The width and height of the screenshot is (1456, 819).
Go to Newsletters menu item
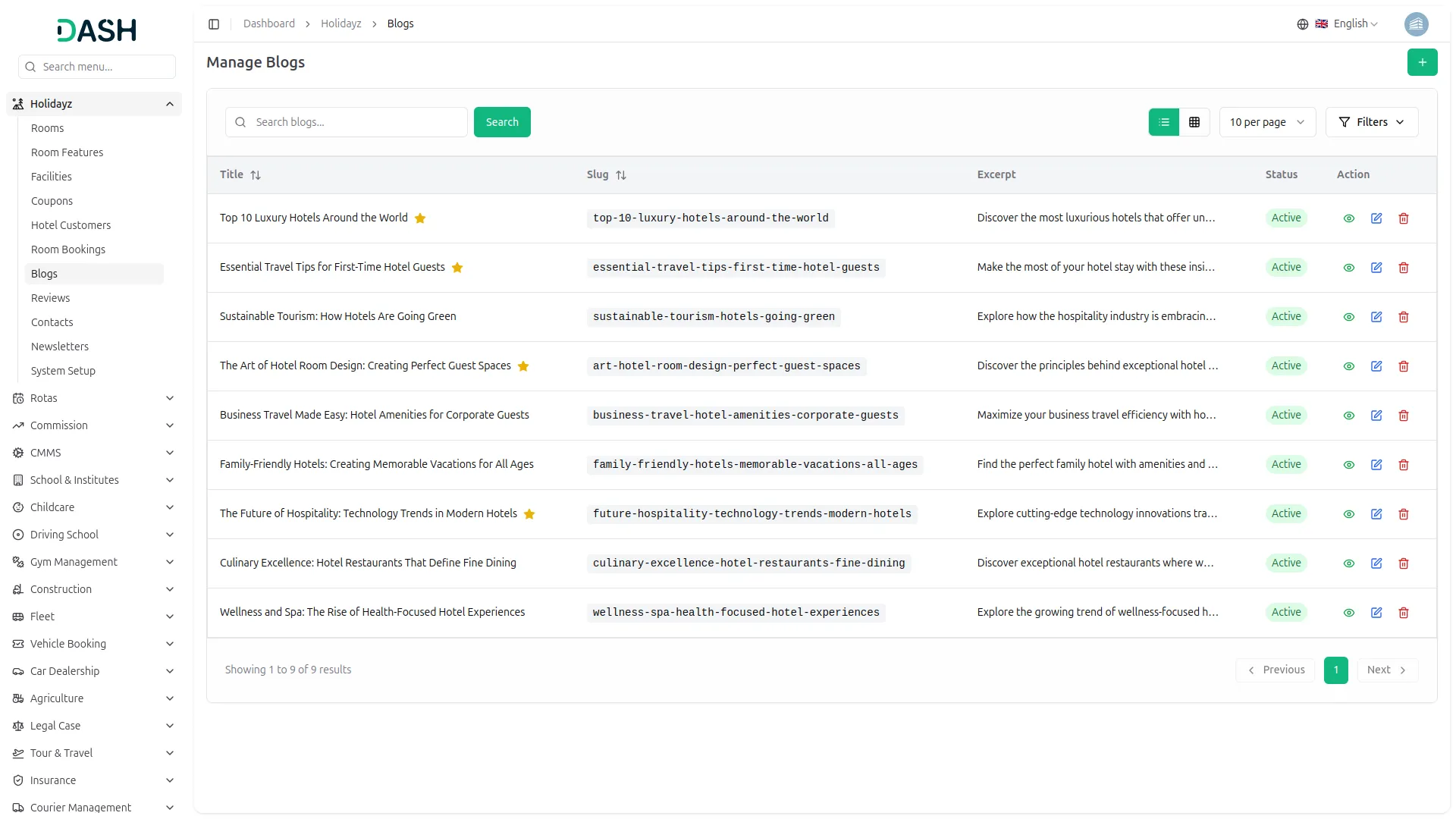click(x=60, y=347)
